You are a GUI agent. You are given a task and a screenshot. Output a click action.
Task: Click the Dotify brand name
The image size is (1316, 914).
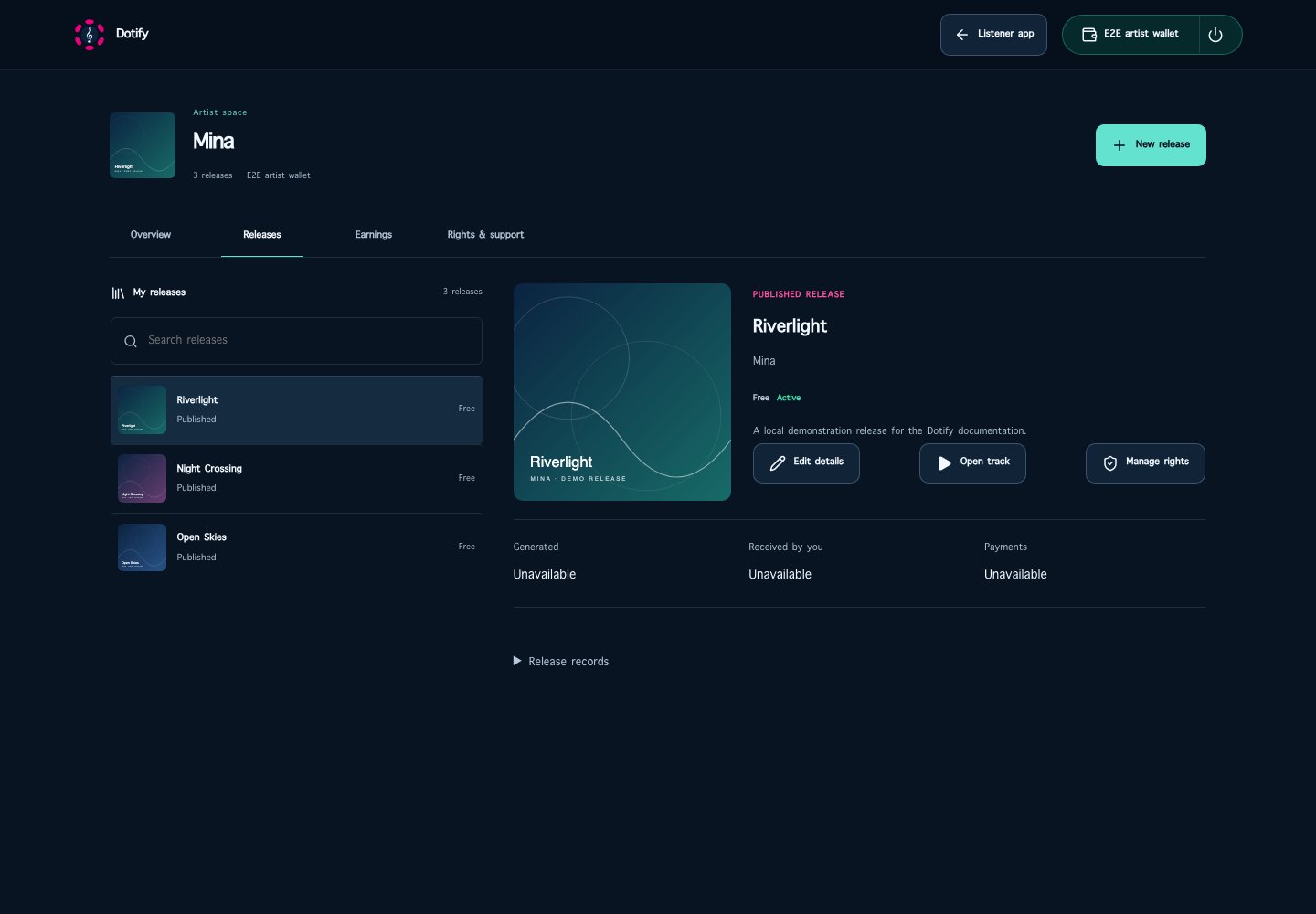pos(133,34)
